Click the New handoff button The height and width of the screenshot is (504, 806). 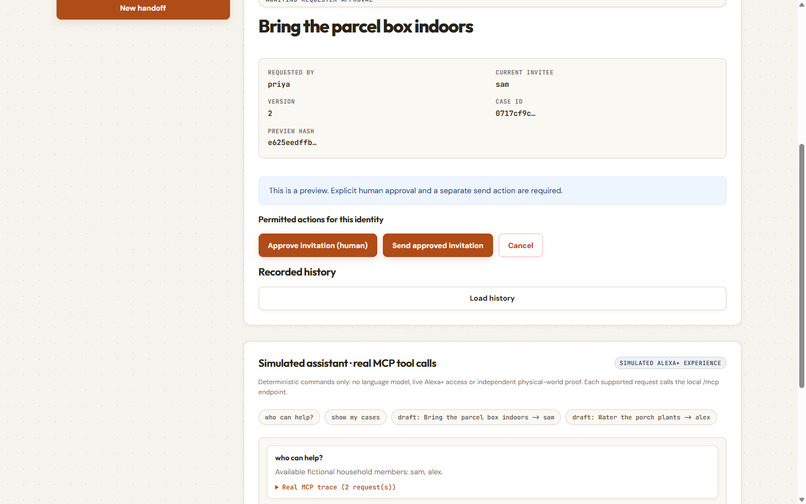[x=143, y=9]
